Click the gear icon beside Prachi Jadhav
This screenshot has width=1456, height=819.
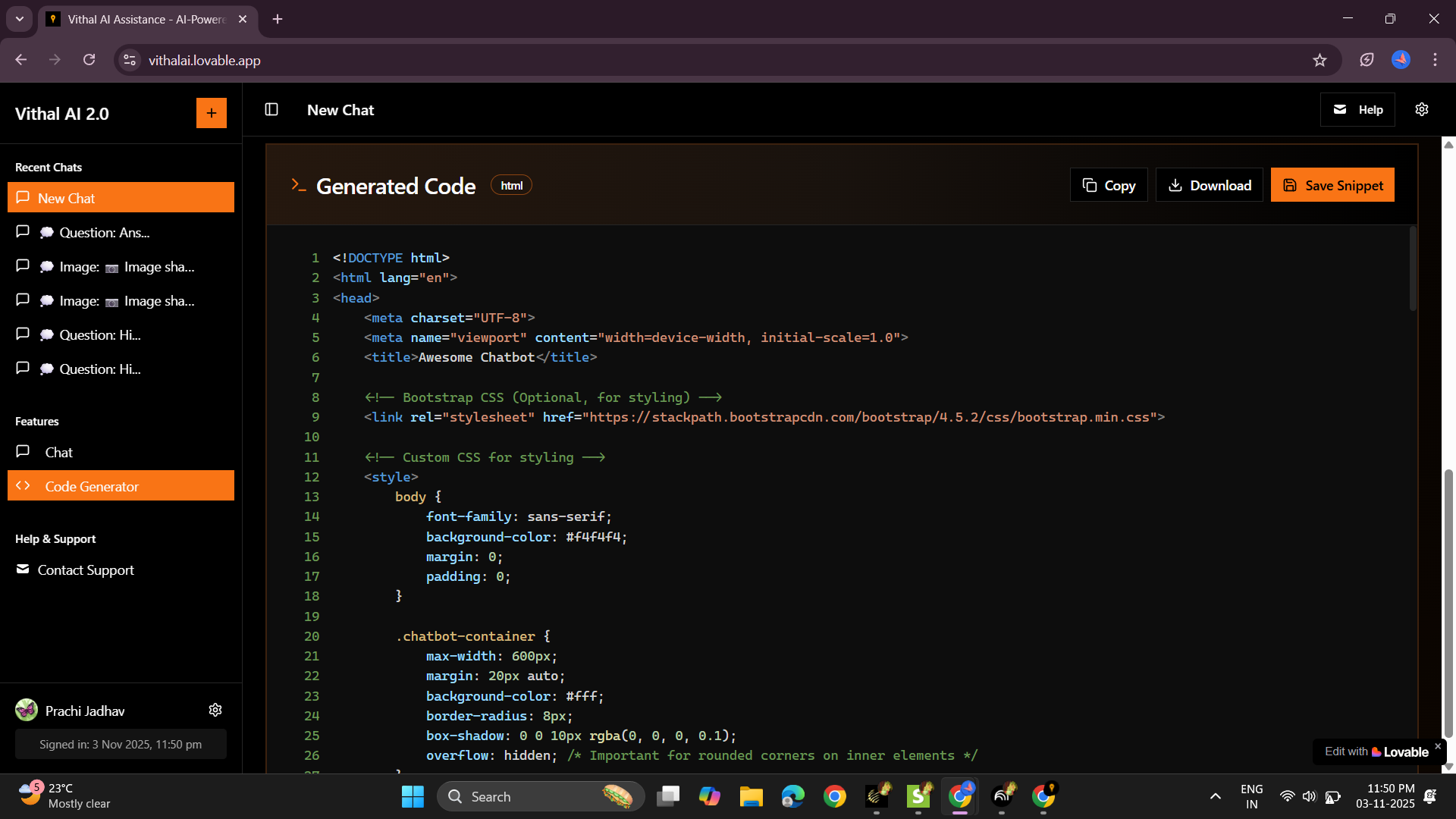tap(215, 710)
